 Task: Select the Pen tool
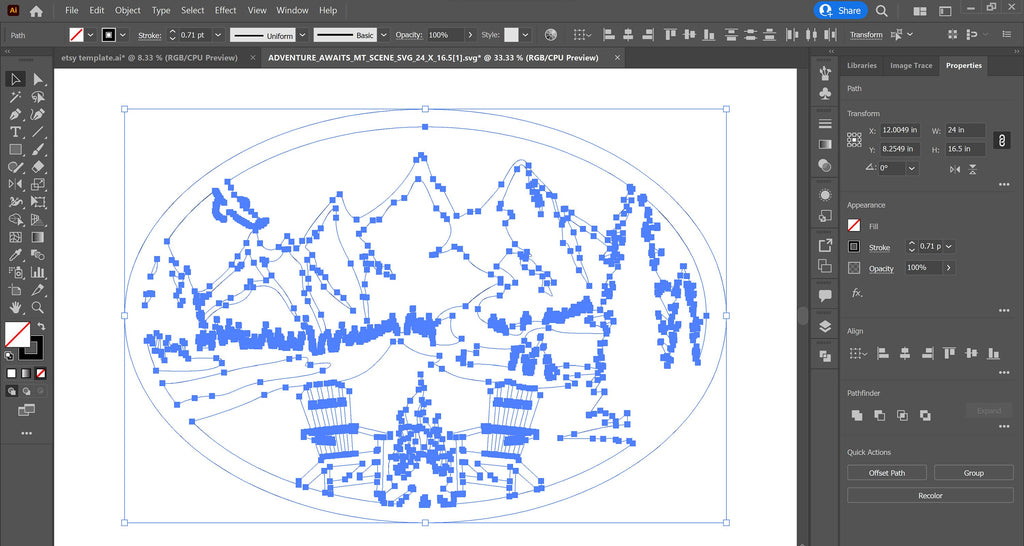pos(15,114)
